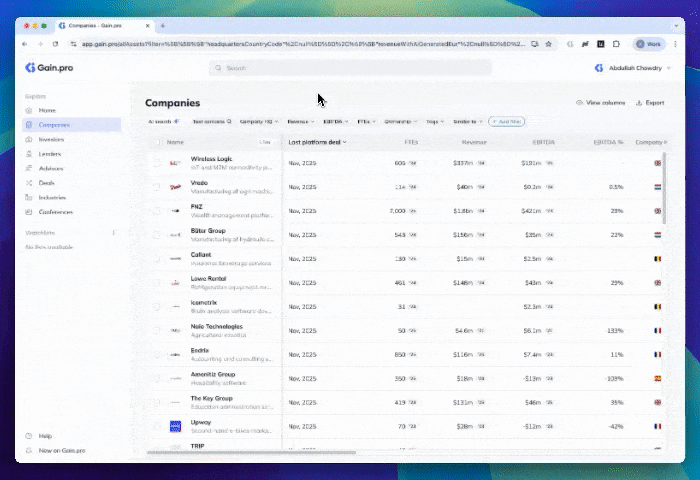Click the Search input field at top
The height and width of the screenshot is (480, 700).
coord(350,68)
